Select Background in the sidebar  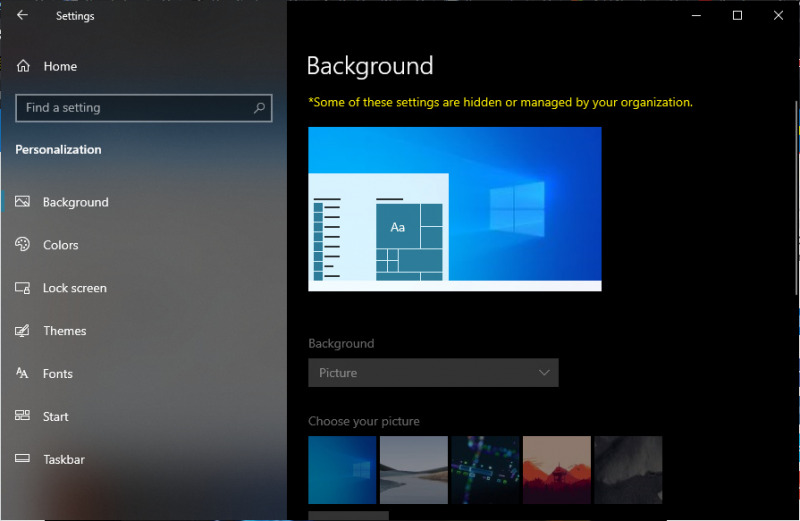pyautogui.click(x=76, y=202)
